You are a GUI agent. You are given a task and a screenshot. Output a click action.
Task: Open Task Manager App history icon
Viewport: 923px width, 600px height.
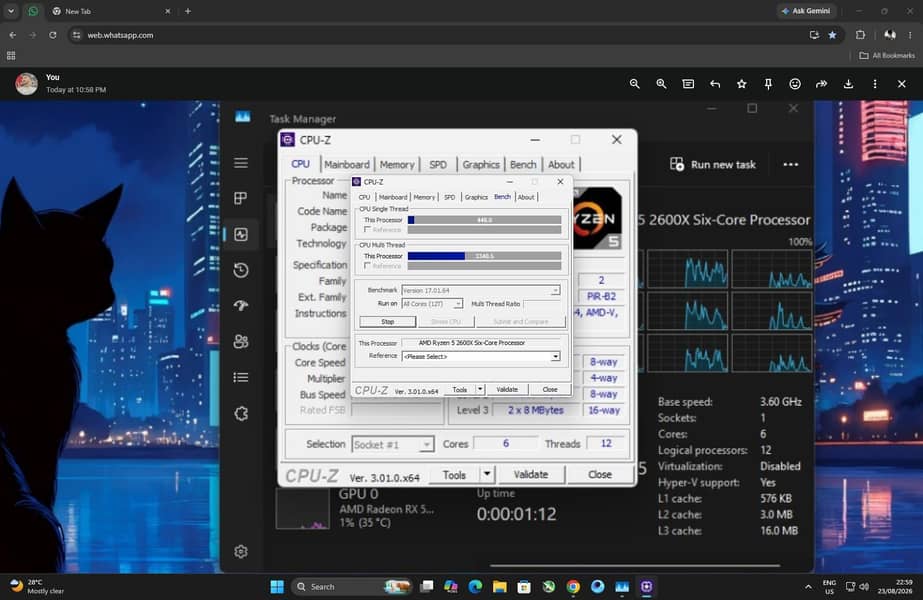click(241, 270)
